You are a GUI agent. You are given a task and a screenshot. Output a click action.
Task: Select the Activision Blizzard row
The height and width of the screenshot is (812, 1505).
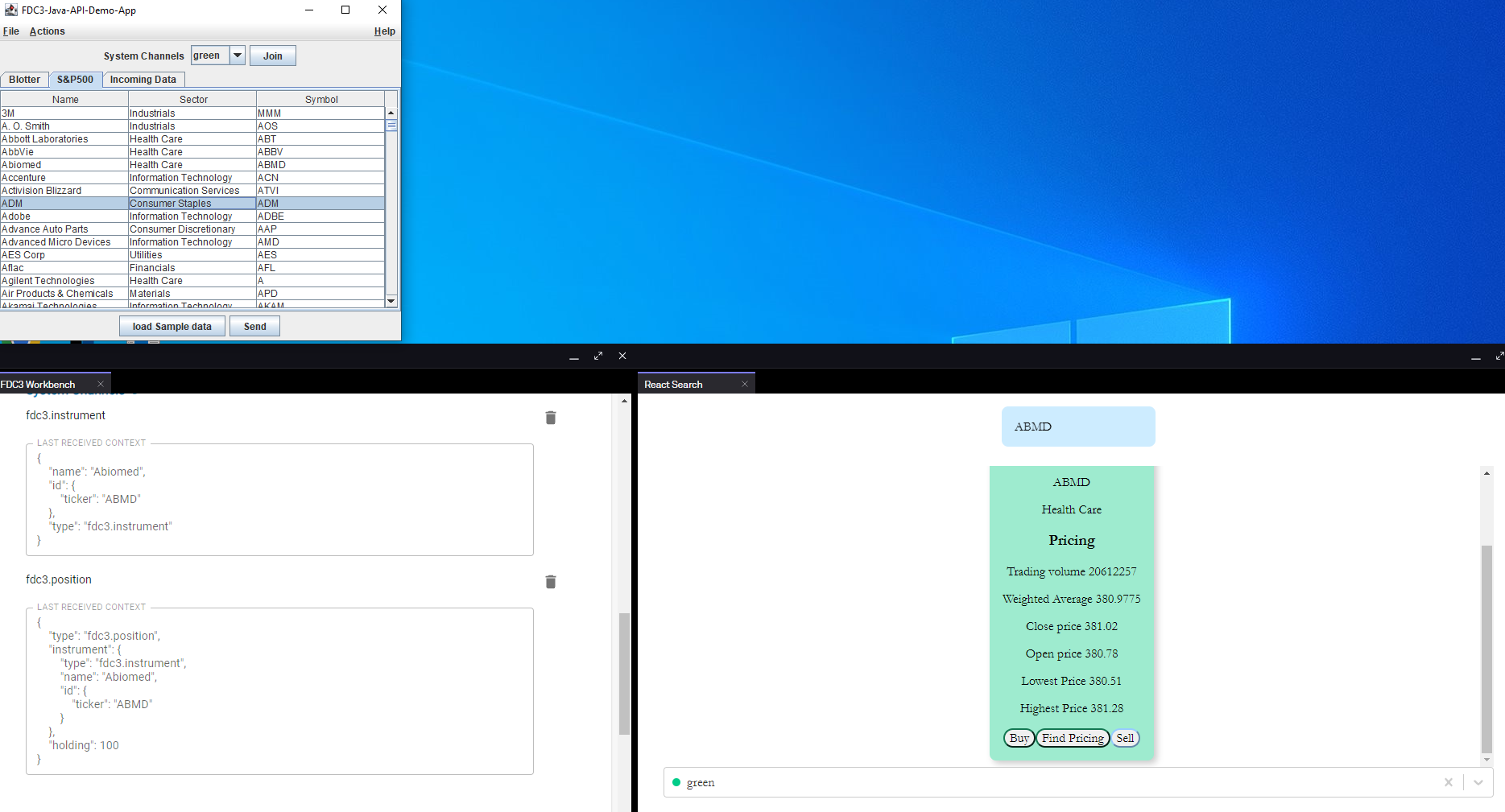tap(192, 191)
